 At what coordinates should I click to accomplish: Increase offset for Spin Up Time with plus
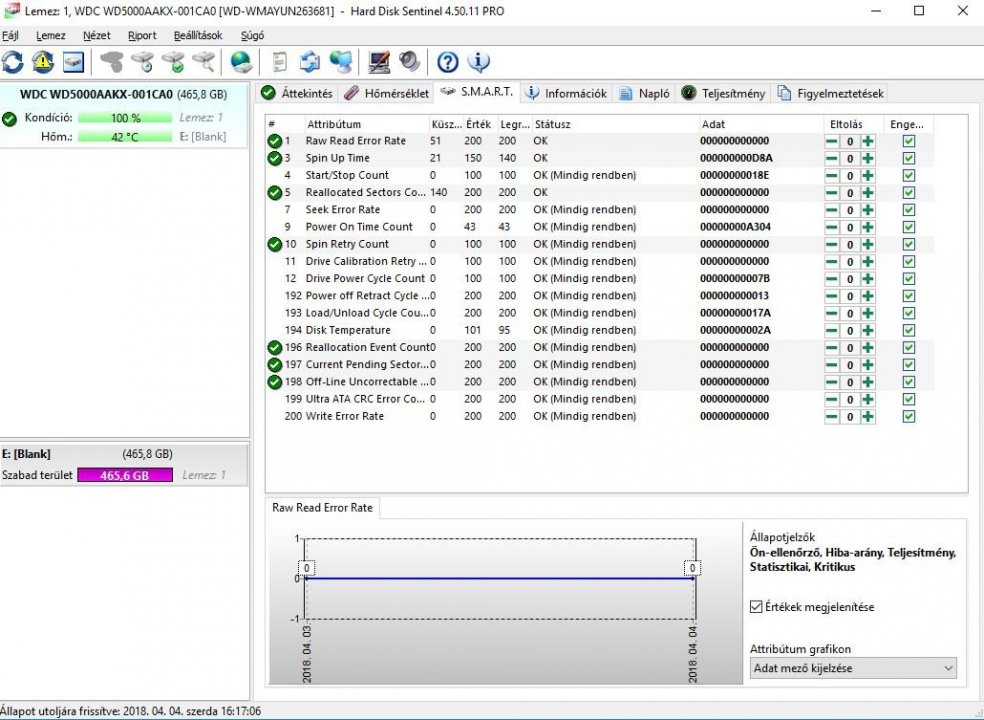pos(867,158)
